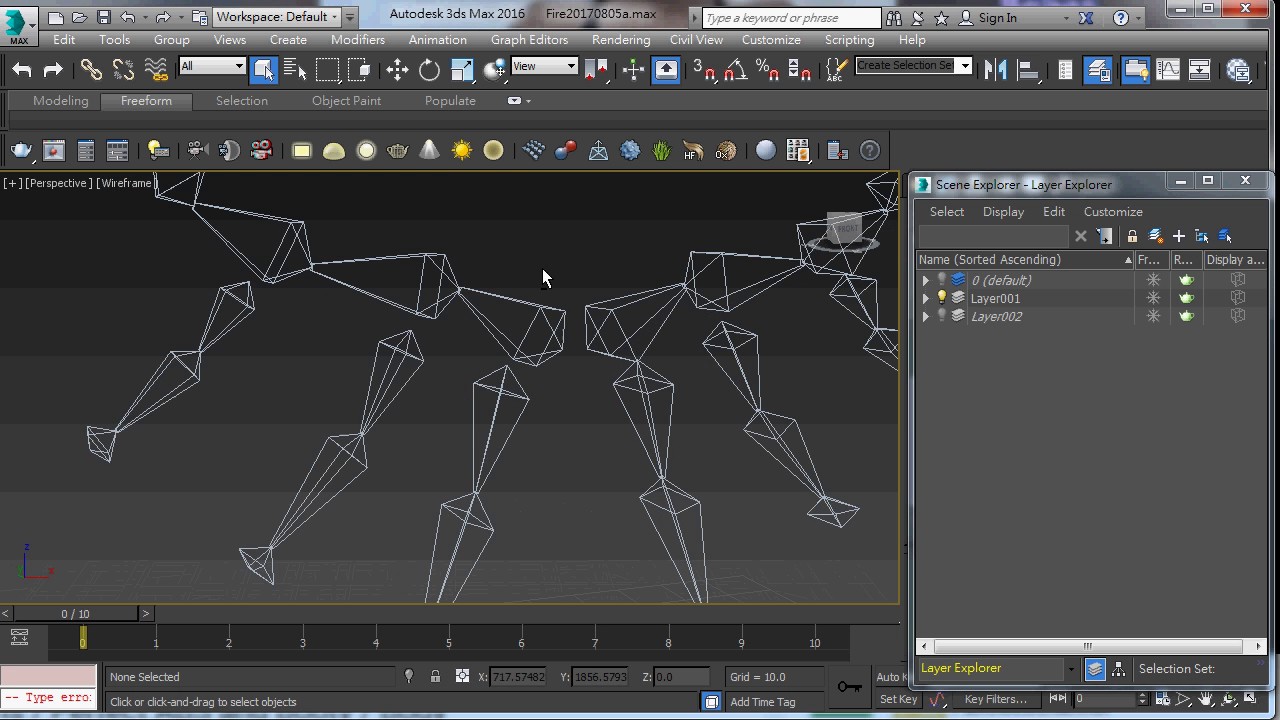Choose the Select and Rotate tool
The image size is (1280, 720).
click(x=430, y=69)
